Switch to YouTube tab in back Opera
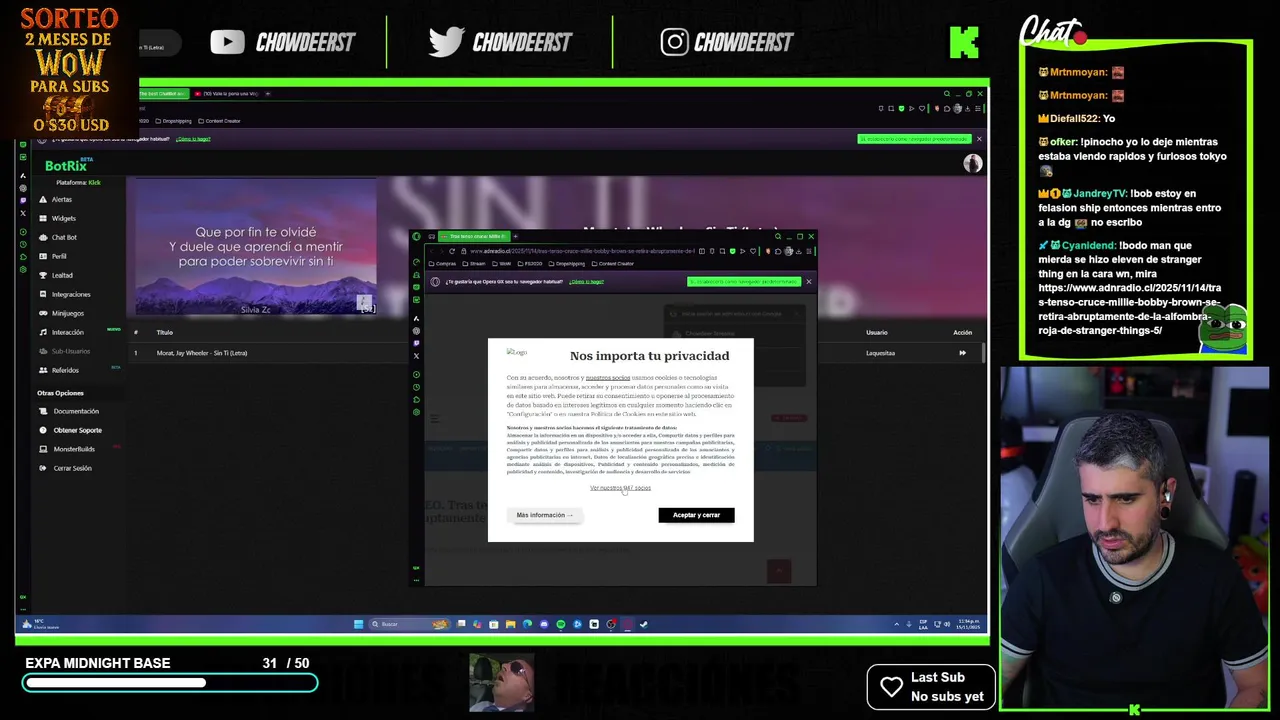The height and width of the screenshot is (720, 1280). coord(227,94)
